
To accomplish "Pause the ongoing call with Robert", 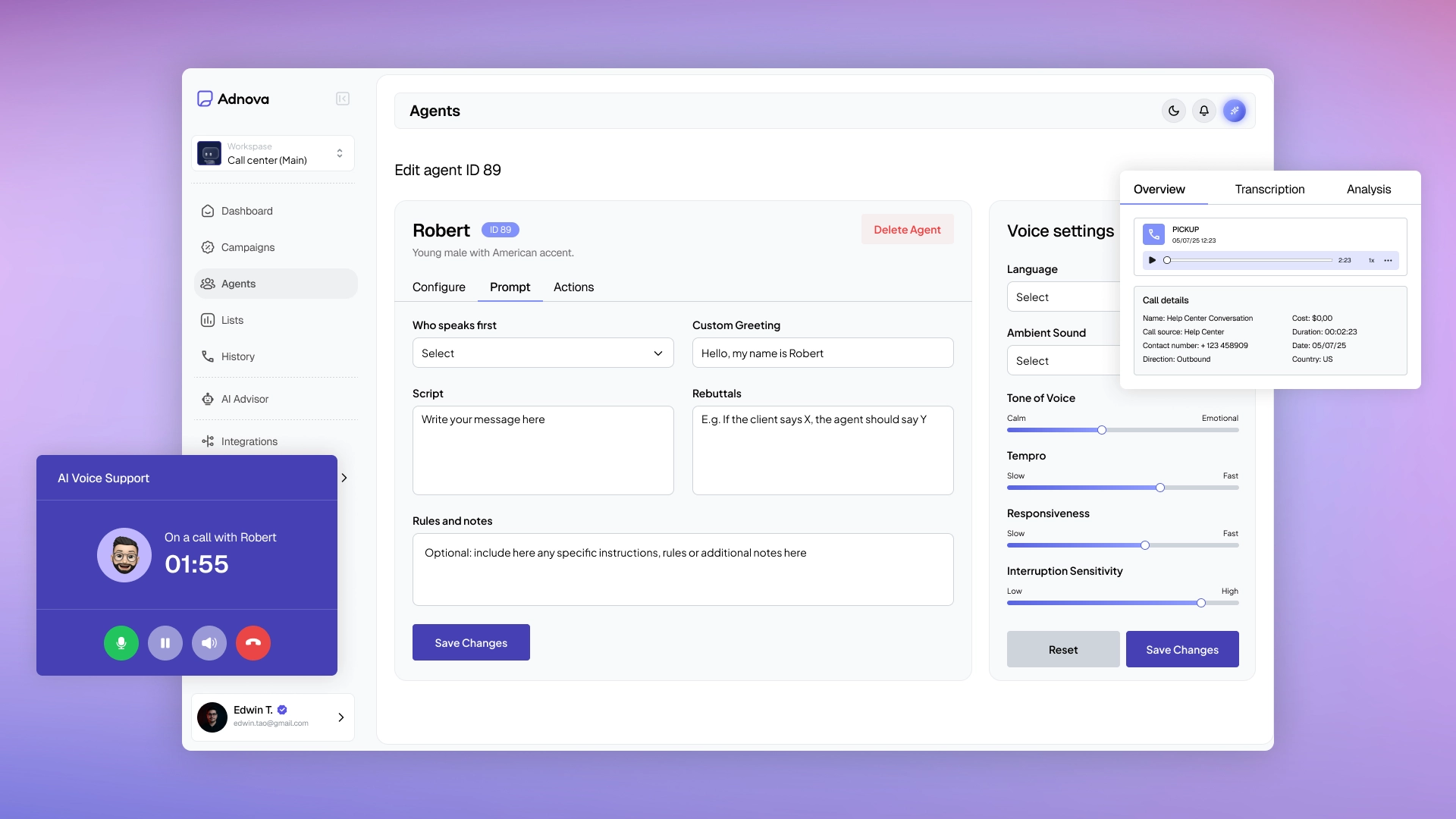I will [165, 642].
